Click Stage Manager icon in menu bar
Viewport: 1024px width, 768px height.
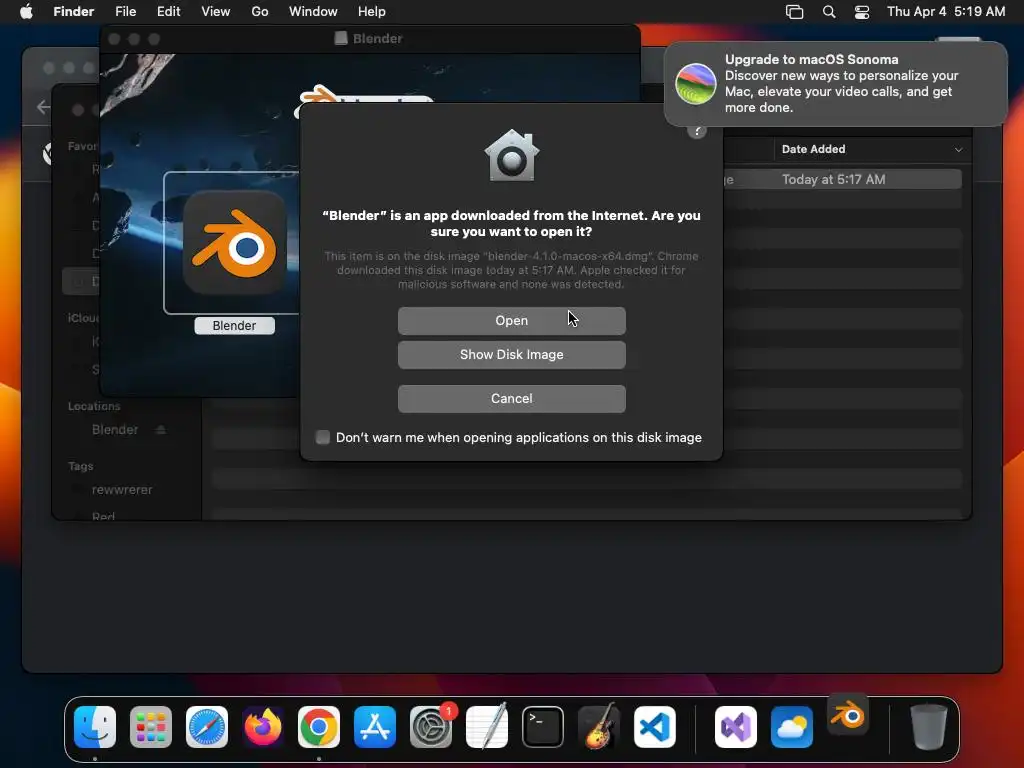(x=795, y=12)
